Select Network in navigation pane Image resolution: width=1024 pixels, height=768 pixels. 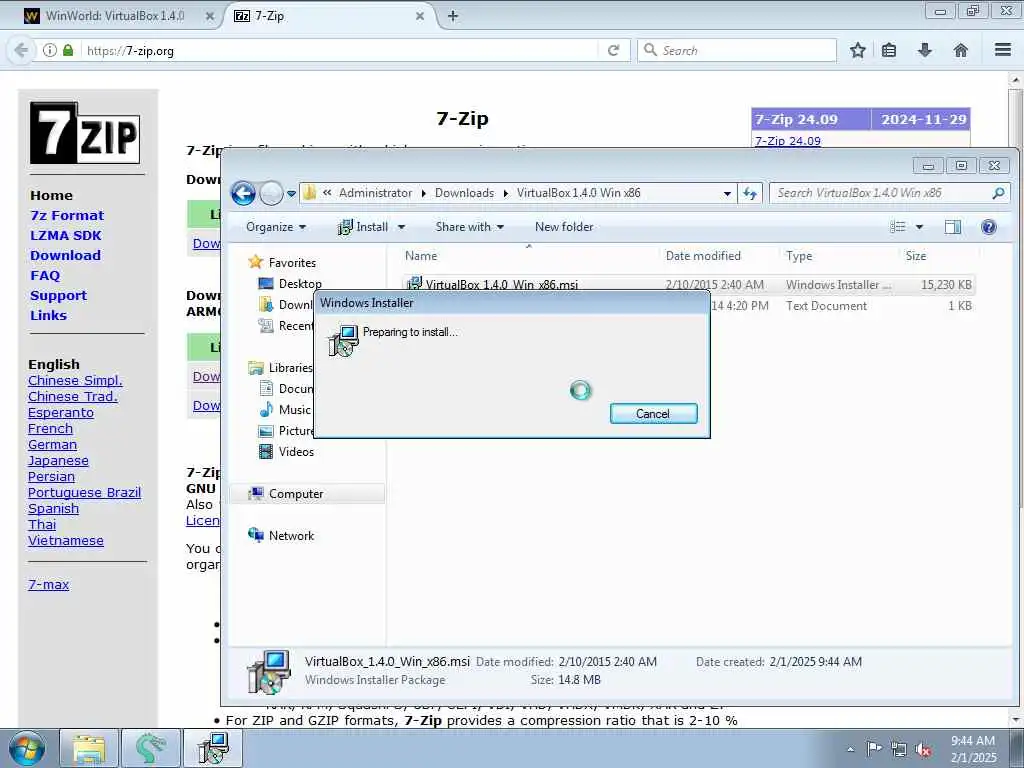(291, 536)
